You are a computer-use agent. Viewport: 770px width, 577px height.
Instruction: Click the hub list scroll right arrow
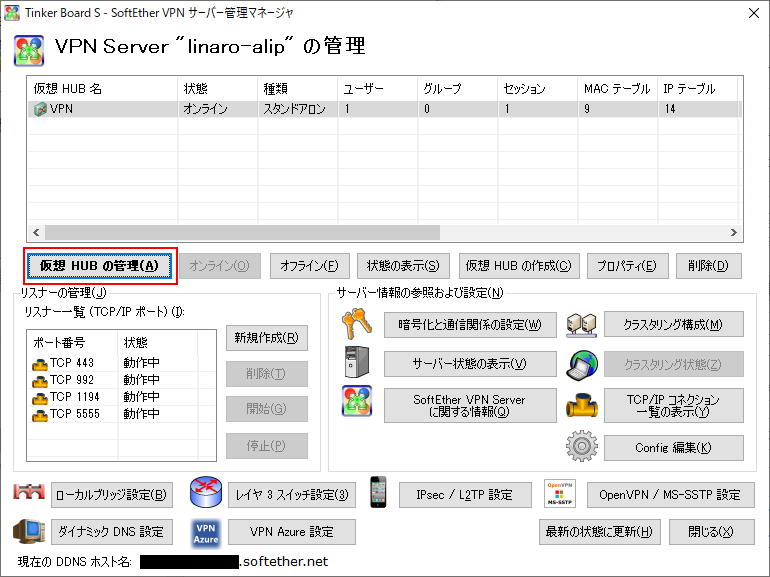pos(734,232)
